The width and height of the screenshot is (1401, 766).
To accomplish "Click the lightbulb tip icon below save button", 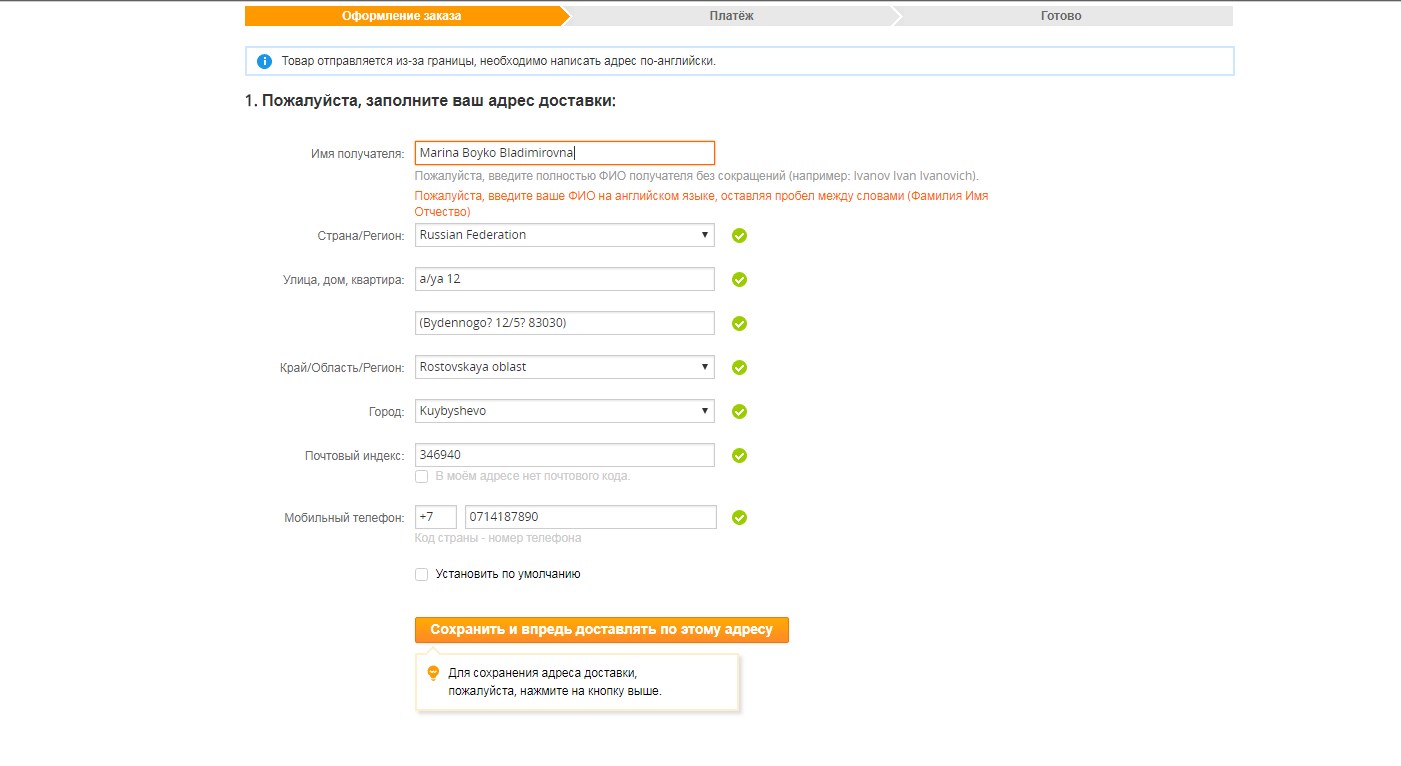I will [433, 673].
